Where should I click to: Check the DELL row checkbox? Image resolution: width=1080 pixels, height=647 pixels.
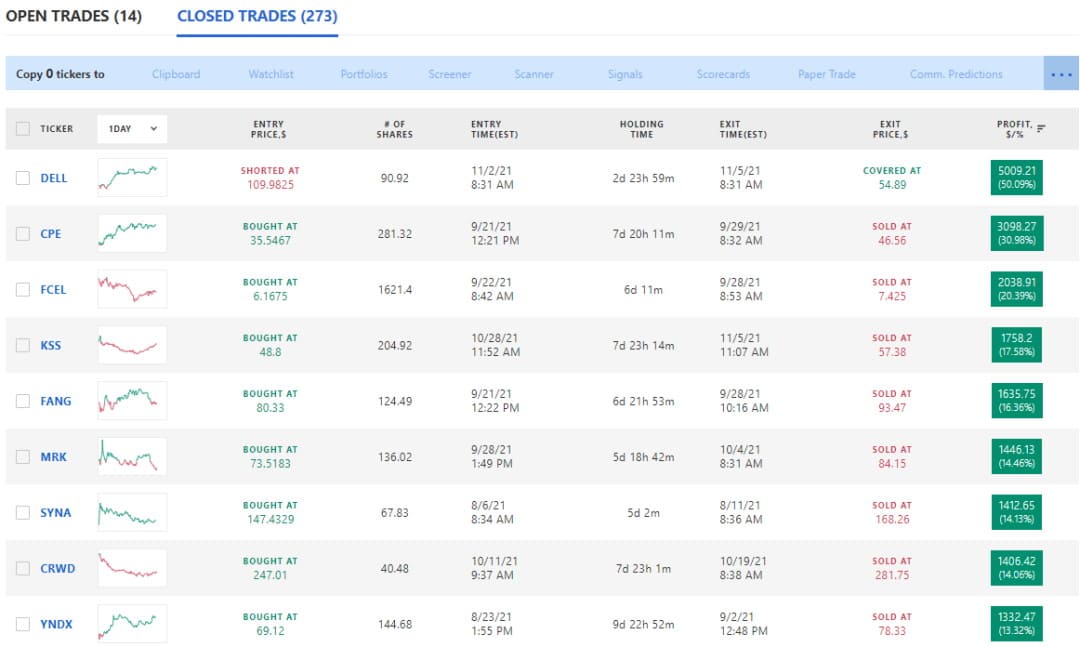(x=23, y=178)
